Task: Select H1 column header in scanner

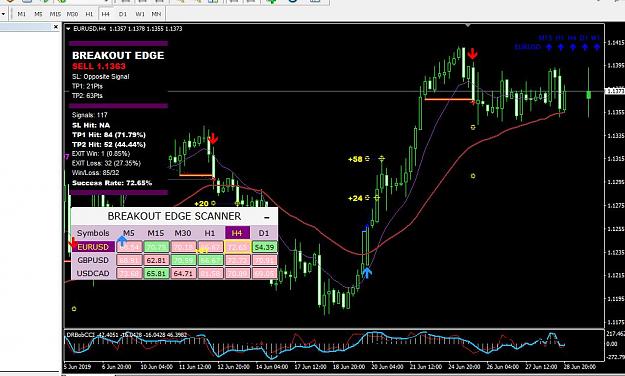Action: (210, 233)
